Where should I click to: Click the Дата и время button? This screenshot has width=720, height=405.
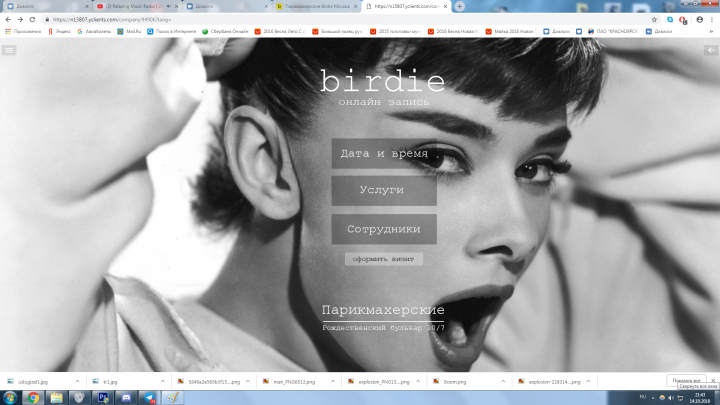coord(384,153)
